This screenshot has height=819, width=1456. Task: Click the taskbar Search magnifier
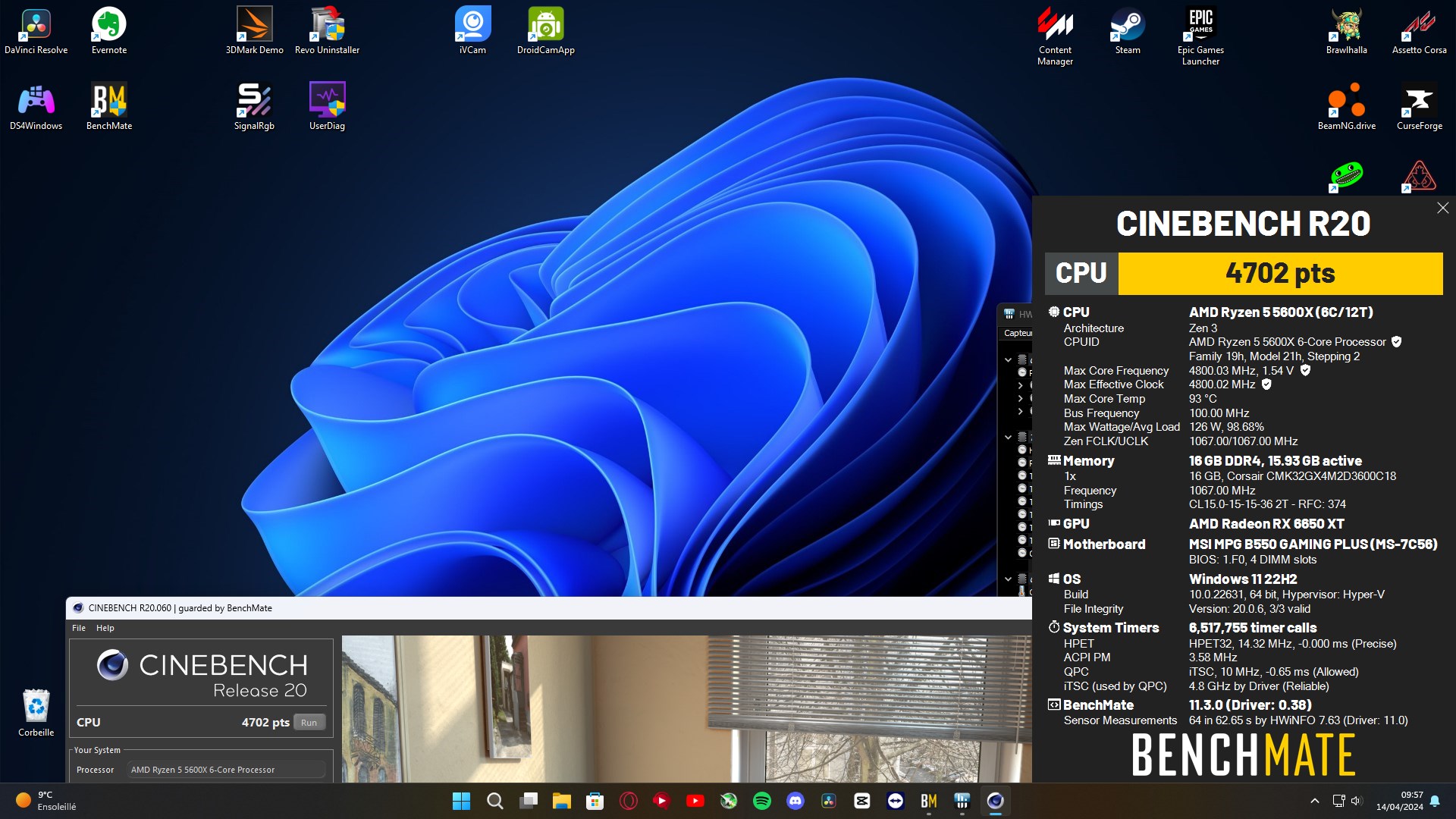coord(494,801)
